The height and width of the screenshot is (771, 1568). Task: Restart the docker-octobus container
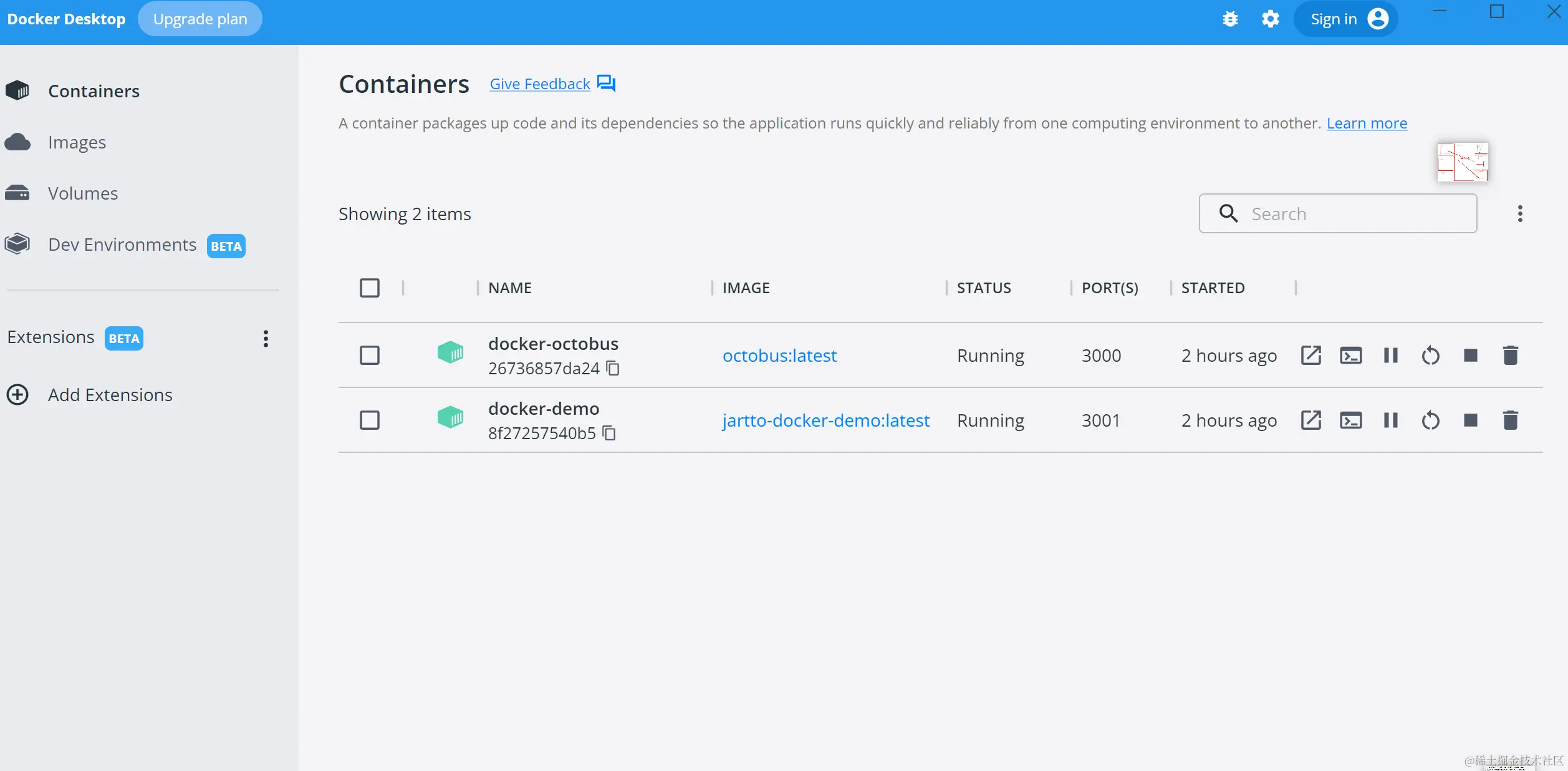(1430, 356)
